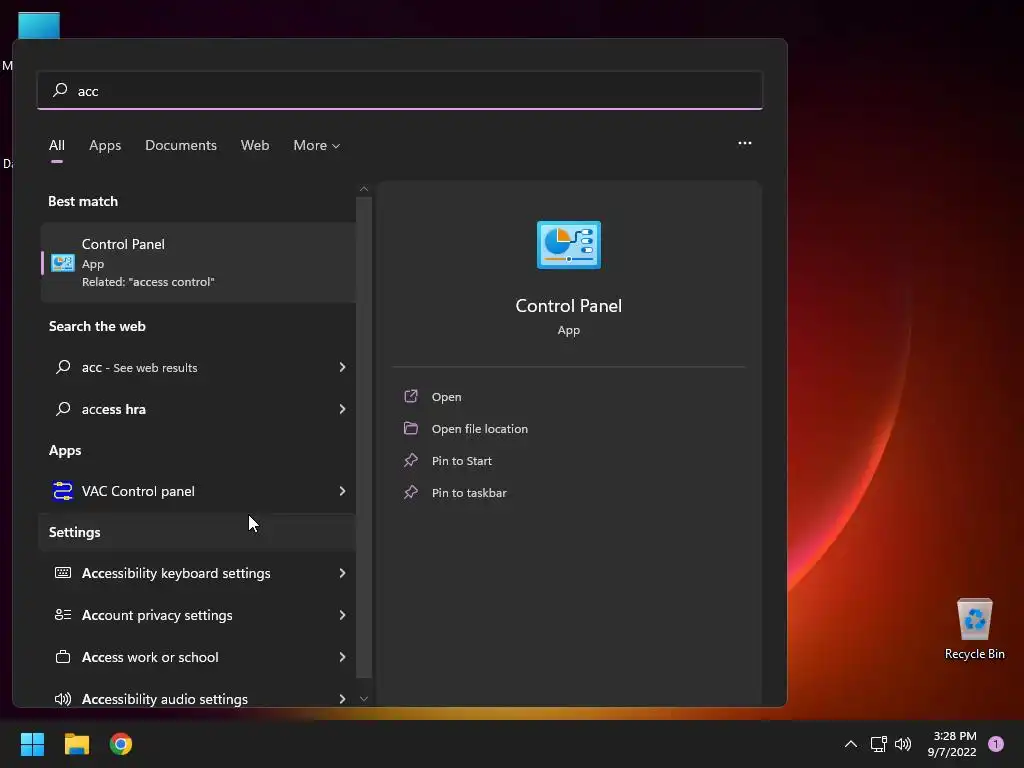Viewport: 1024px width, 768px height.
Task: Open the clock showing 3:28 PM
Action: point(952,744)
